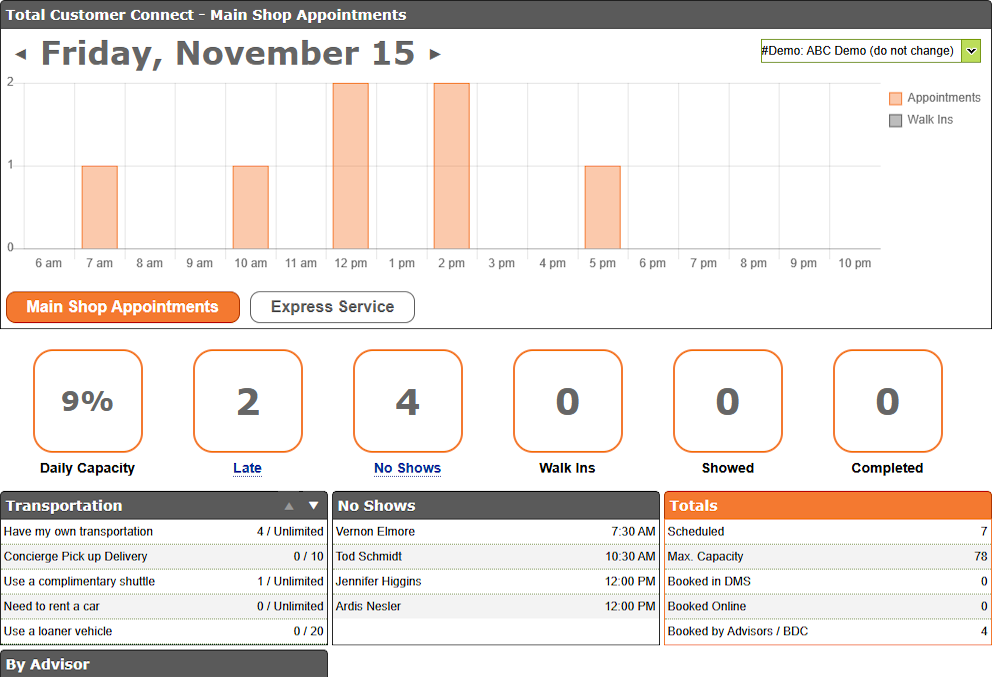The height and width of the screenshot is (677, 993).
Task: Switch to Express Service tab
Action: [x=332, y=307]
